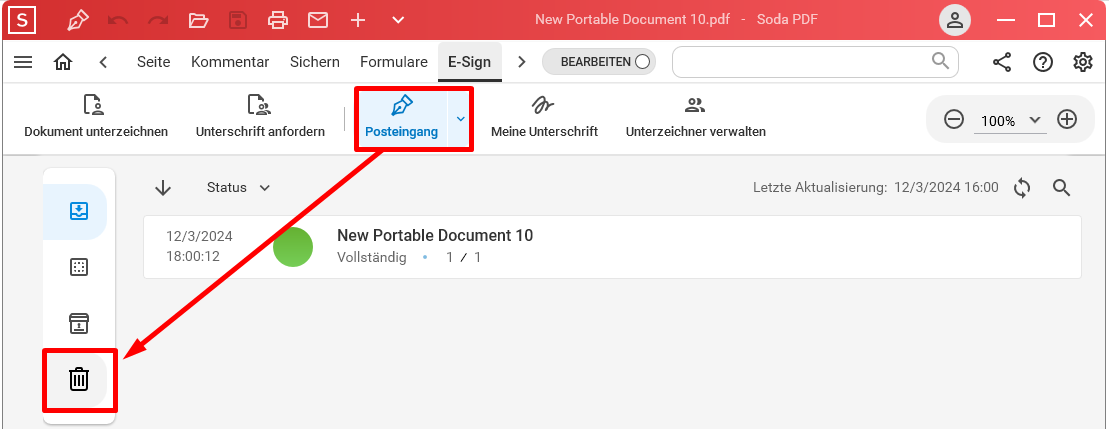Zoom out with the minus button
The height and width of the screenshot is (429, 1109).
pos(954,119)
